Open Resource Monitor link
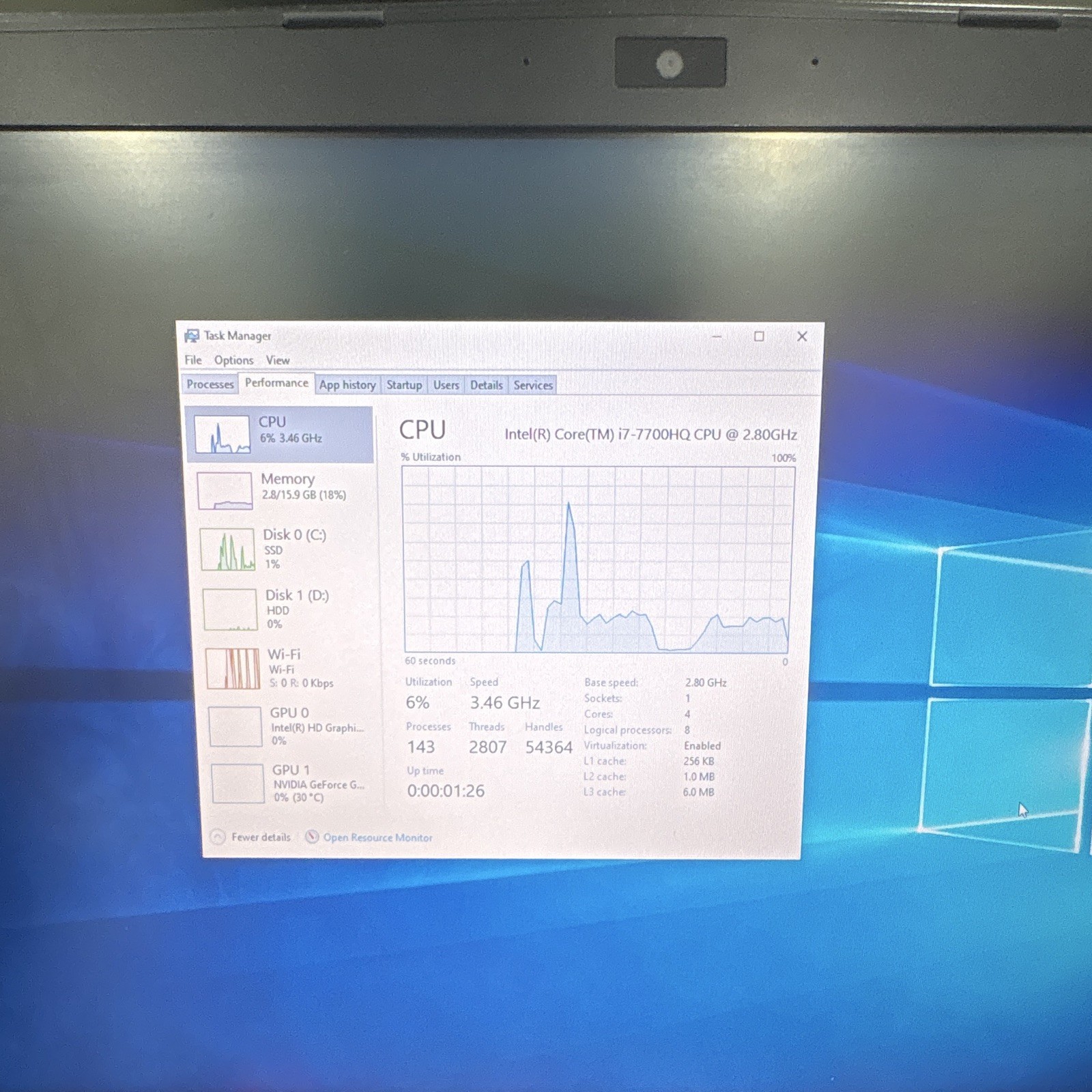Viewport: 1092px width, 1092px height. coord(378,837)
